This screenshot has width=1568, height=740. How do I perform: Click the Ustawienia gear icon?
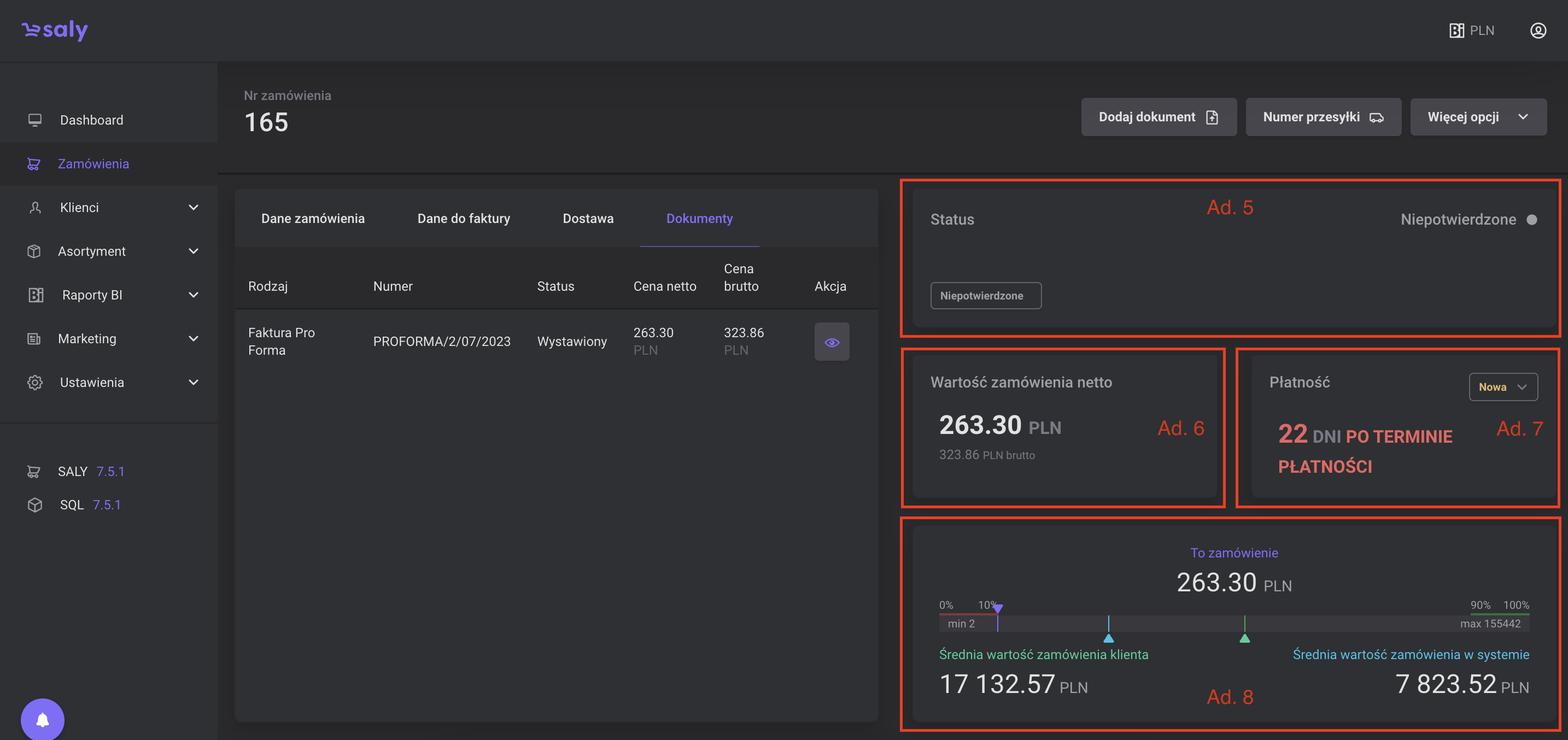click(x=34, y=382)
